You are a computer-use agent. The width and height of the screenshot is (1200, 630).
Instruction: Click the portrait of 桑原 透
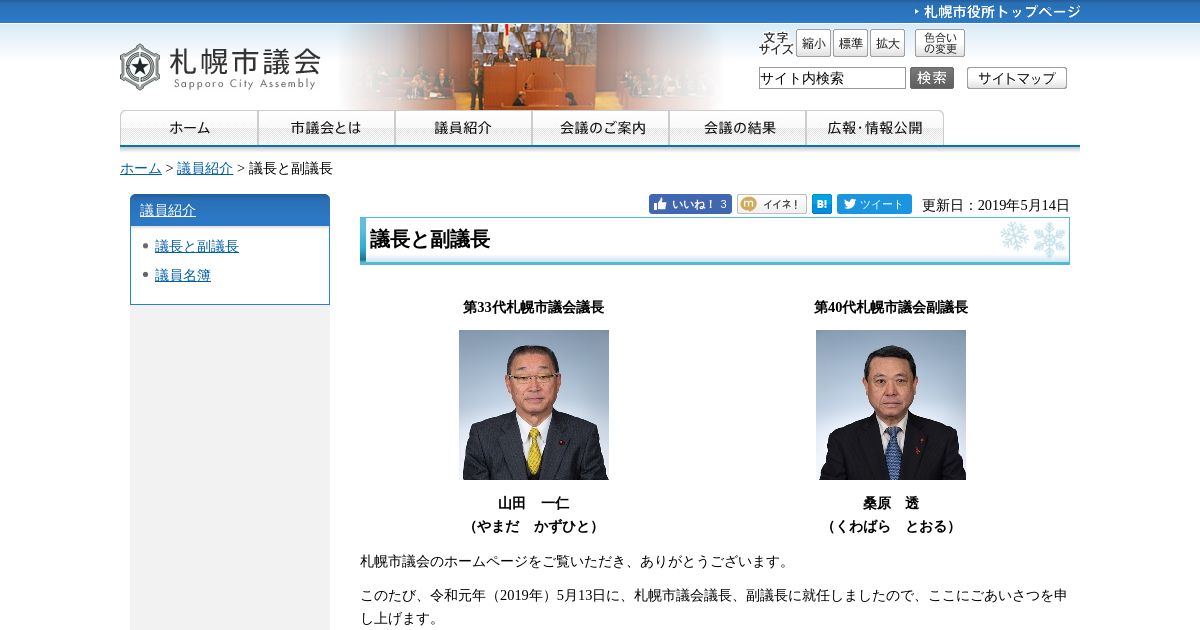tap(891, 405)
